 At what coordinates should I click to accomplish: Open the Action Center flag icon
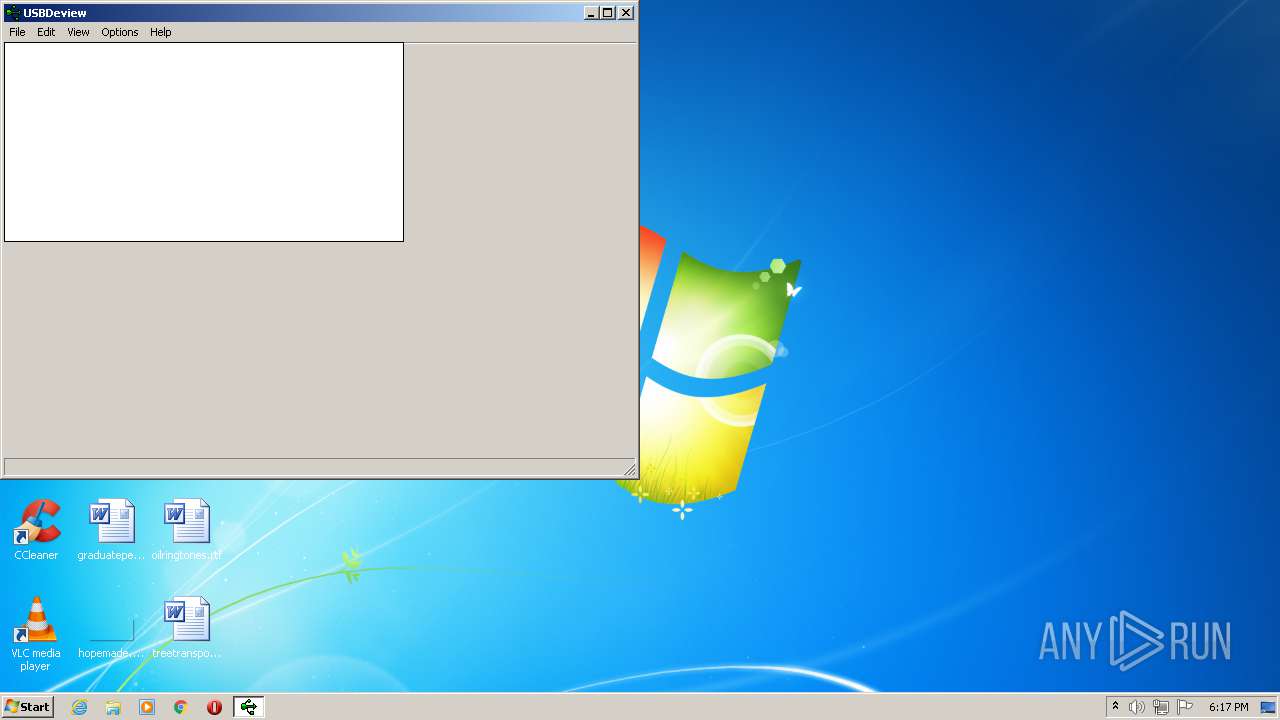point(1185,707)
